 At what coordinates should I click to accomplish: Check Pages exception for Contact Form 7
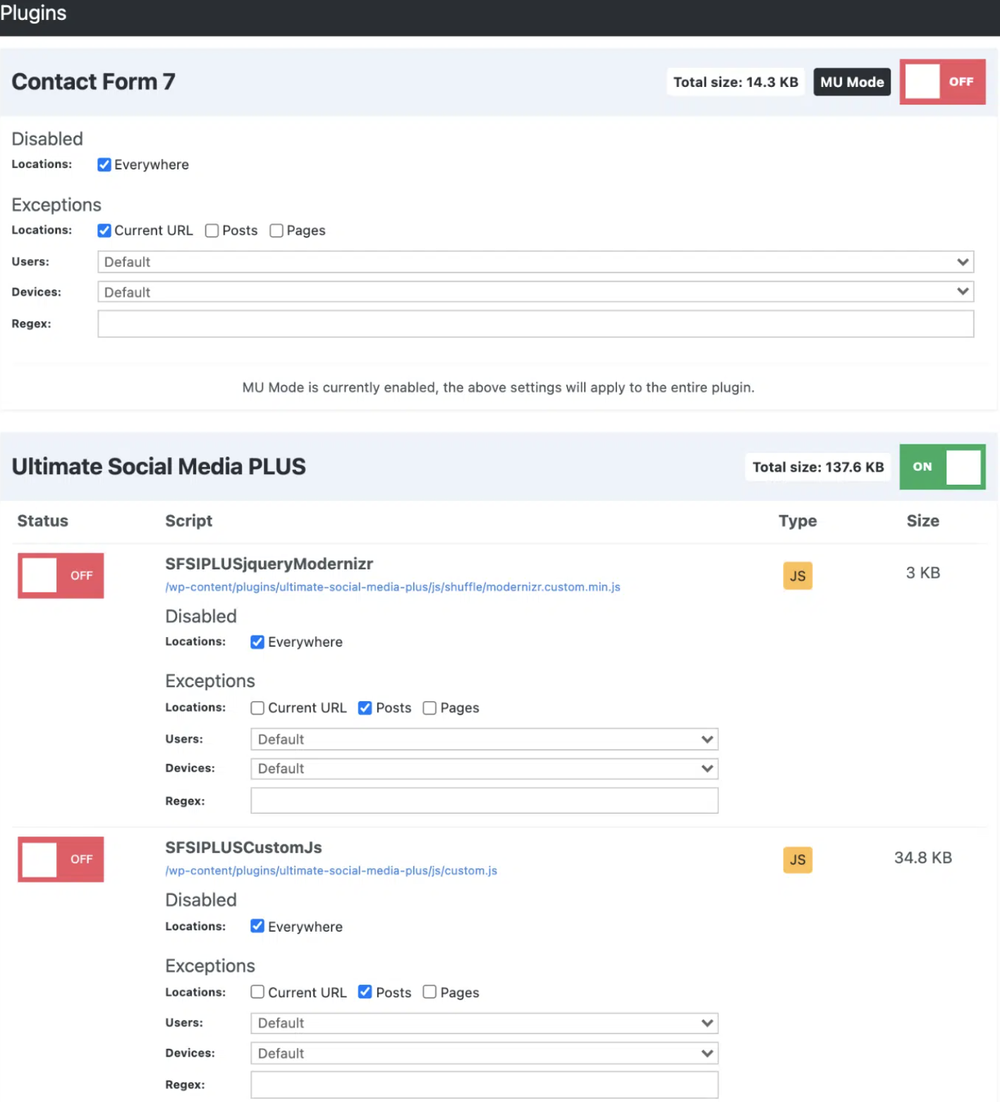(276, 231)
